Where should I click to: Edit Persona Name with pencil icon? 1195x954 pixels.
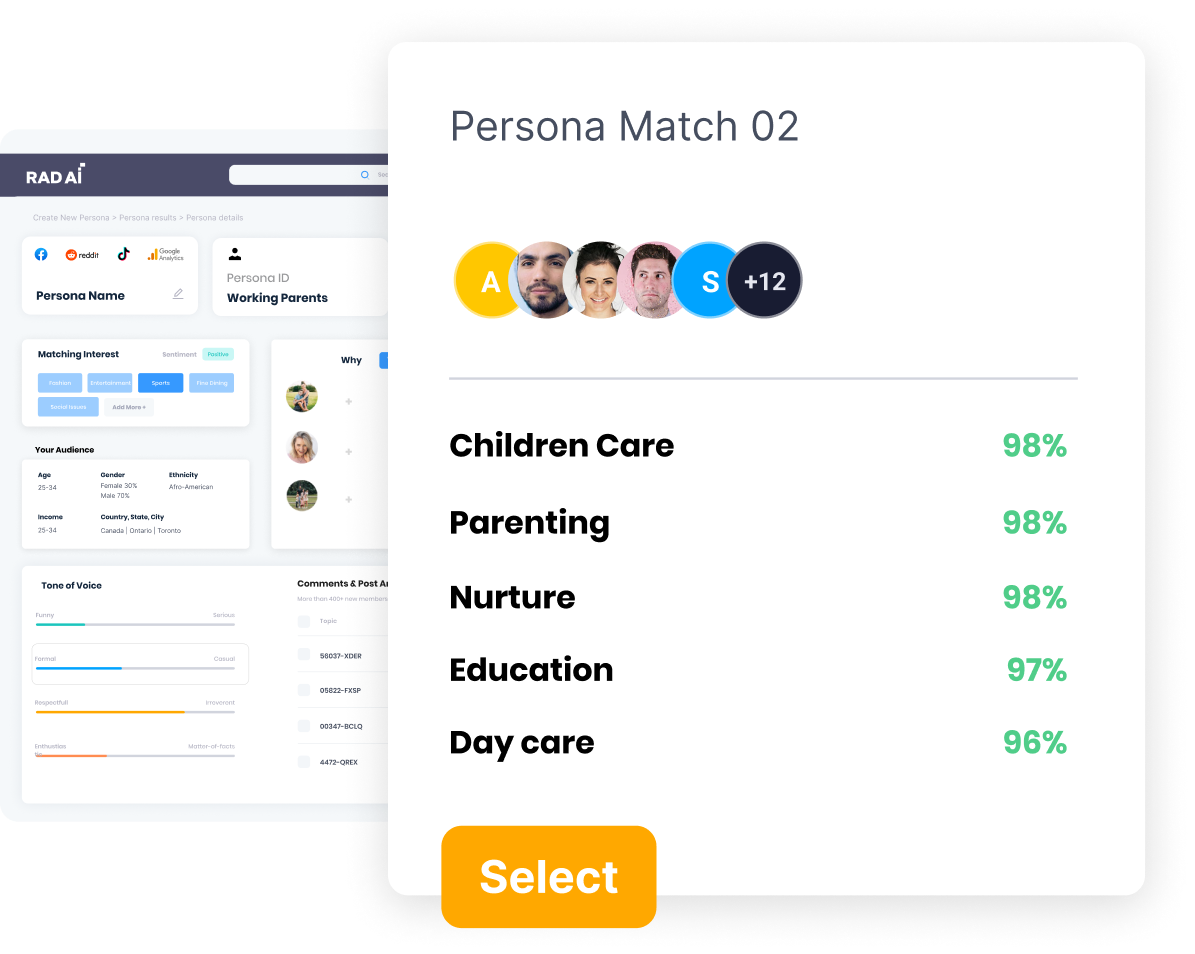(178, 294)
